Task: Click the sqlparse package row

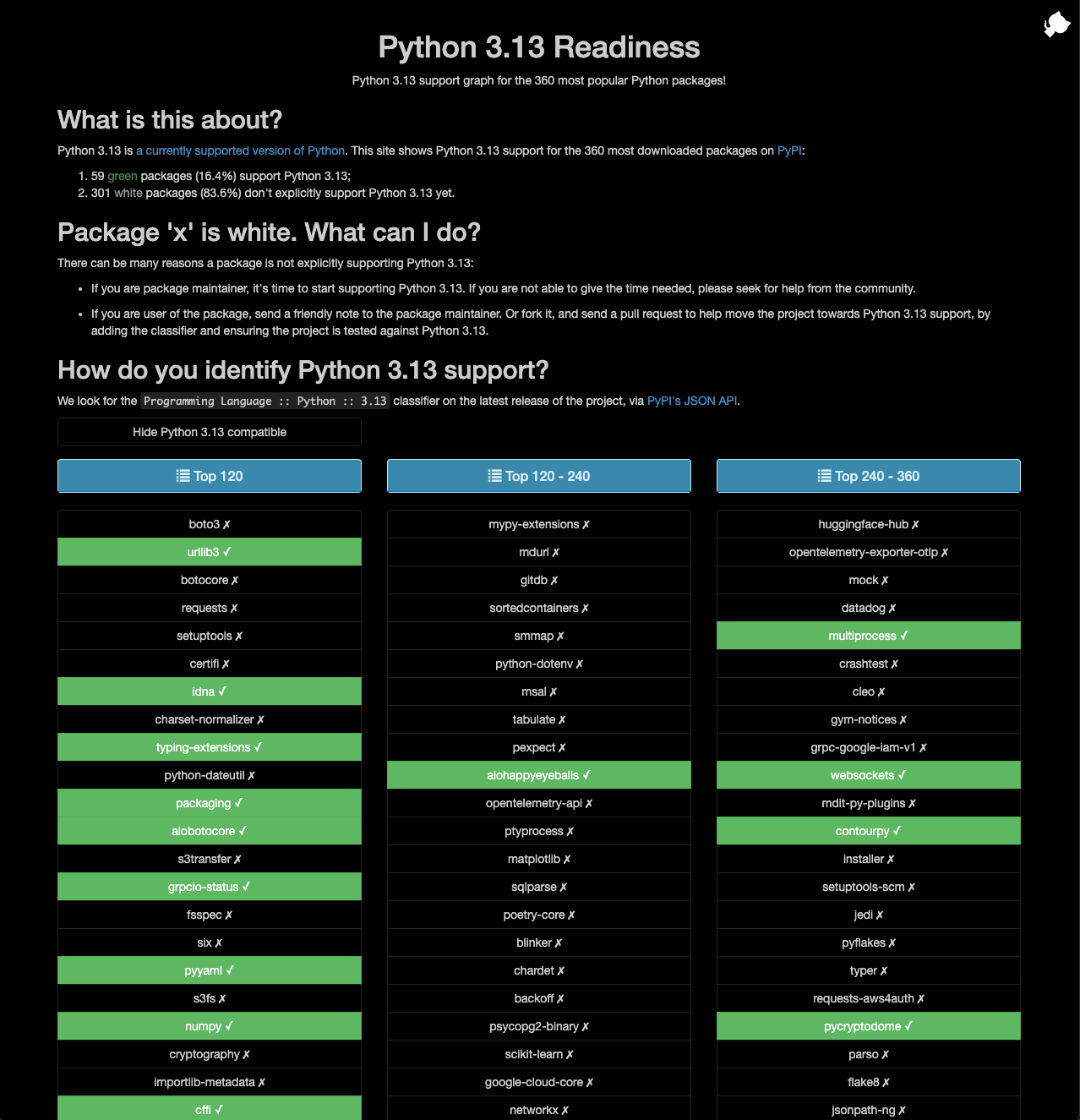Action: (539, 887)
